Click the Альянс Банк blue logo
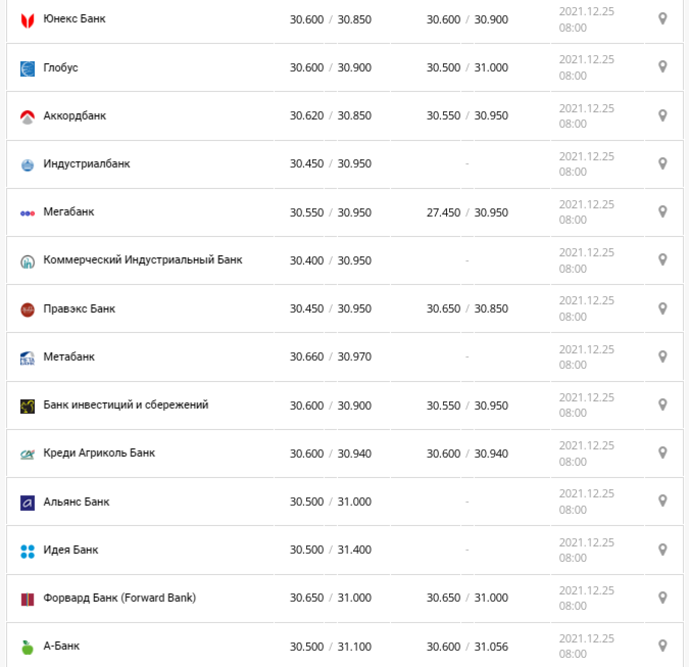The width and height of the screenshot is (689, 667). coord(27,502)
